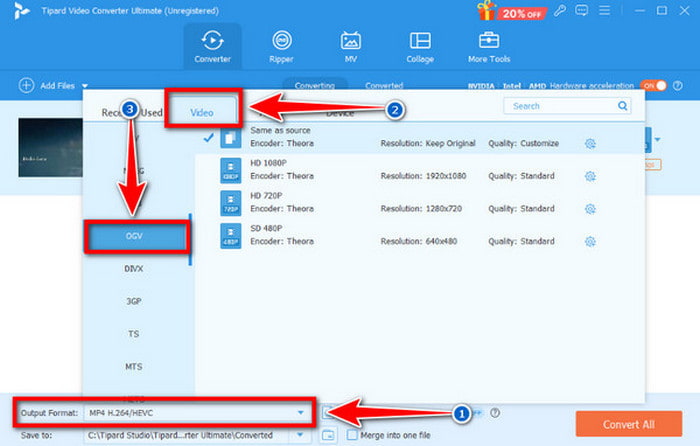Screen dimensions: 700x446
Task: Check Merge into one file
Action: [352, 435]
